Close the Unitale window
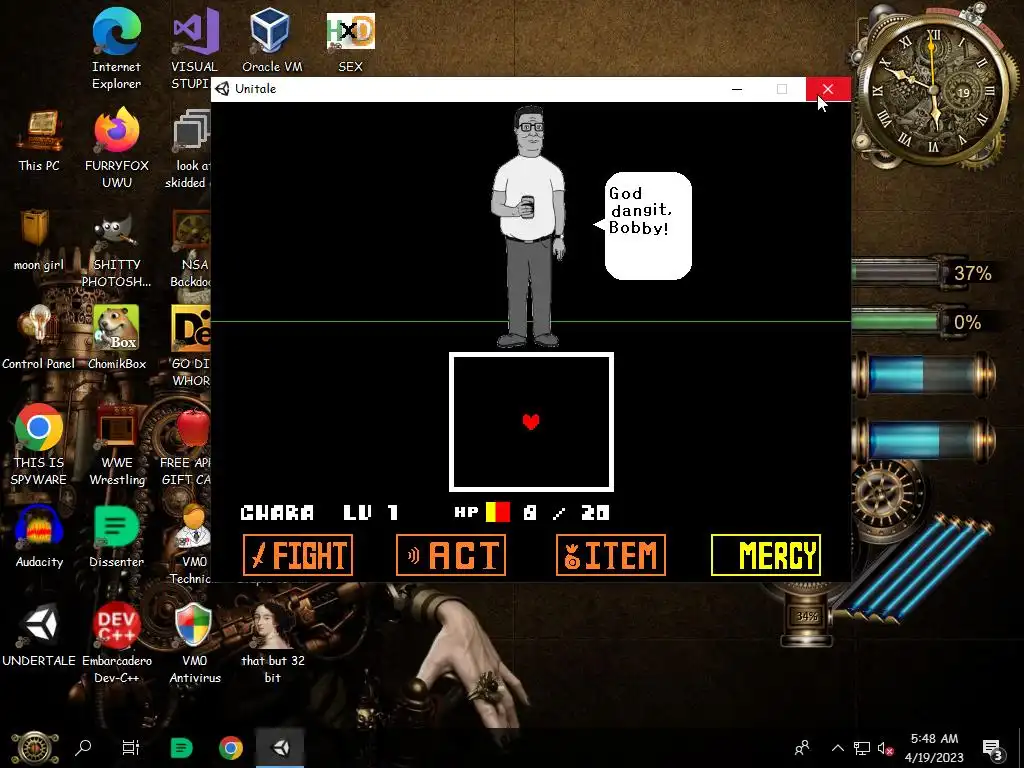 [x=827, y=89]
